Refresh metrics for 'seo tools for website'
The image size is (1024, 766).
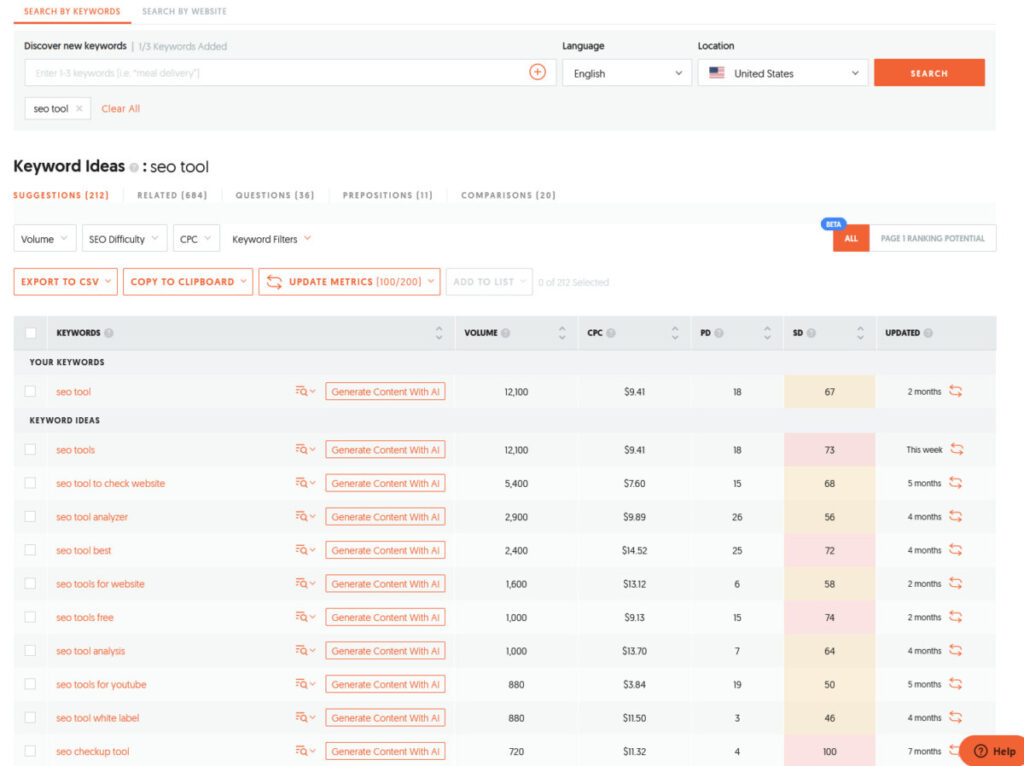click(955, 583)
